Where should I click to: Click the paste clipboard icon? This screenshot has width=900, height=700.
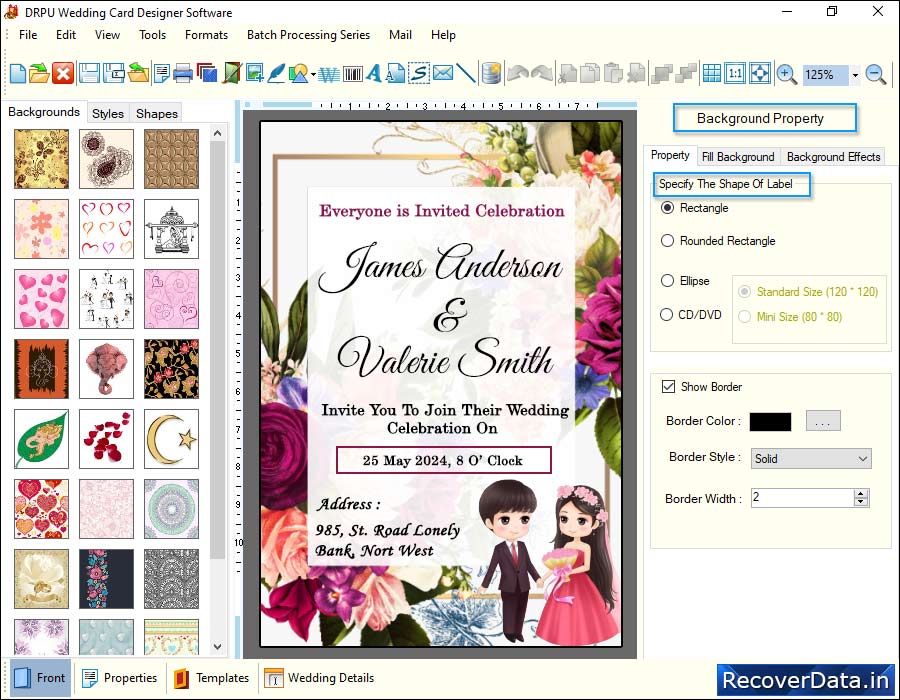(613, 73)
